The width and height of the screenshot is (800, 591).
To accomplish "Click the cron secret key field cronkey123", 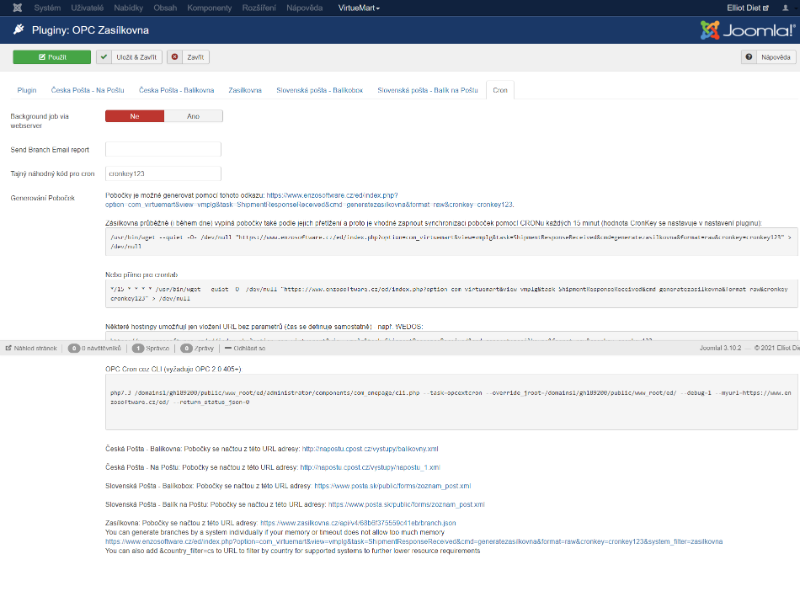I will (163, 174).
